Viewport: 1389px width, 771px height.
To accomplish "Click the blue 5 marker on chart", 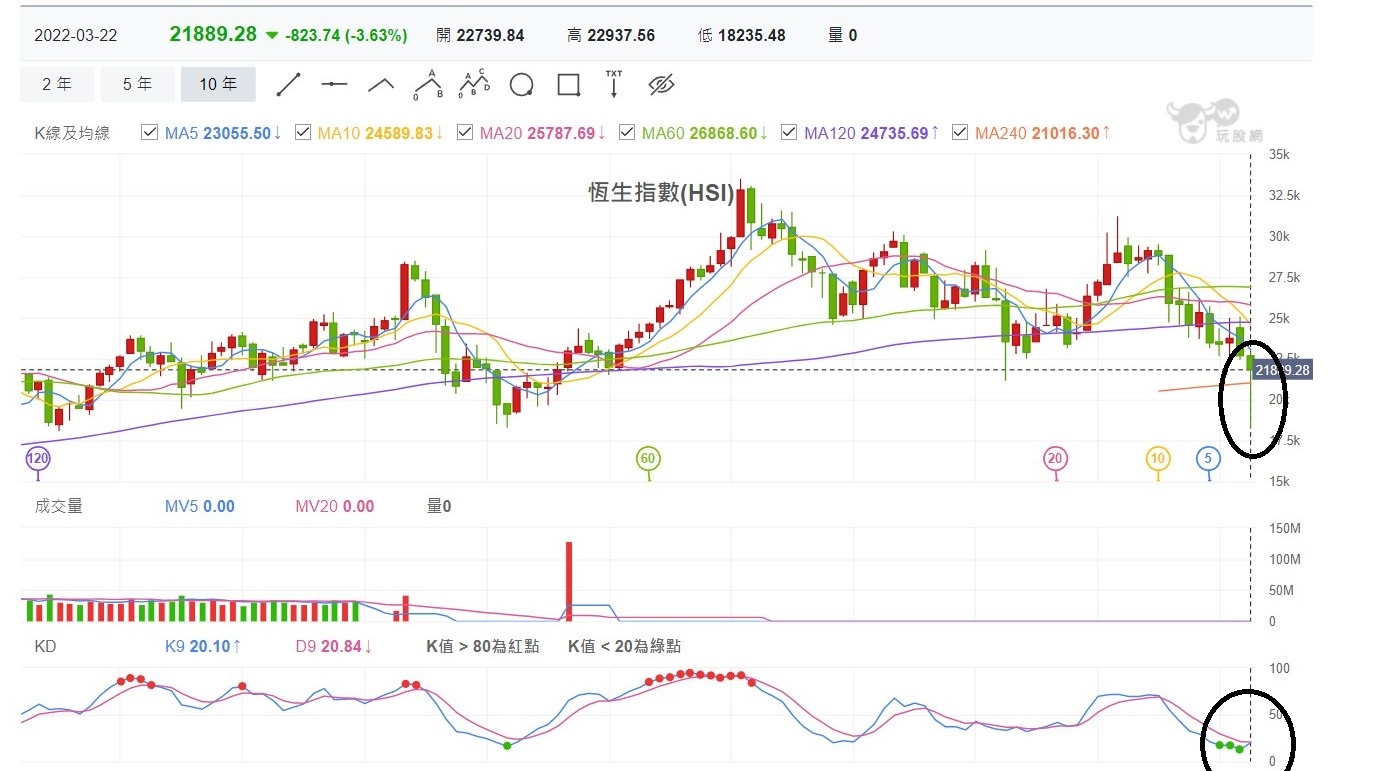I will point(1208,459).
